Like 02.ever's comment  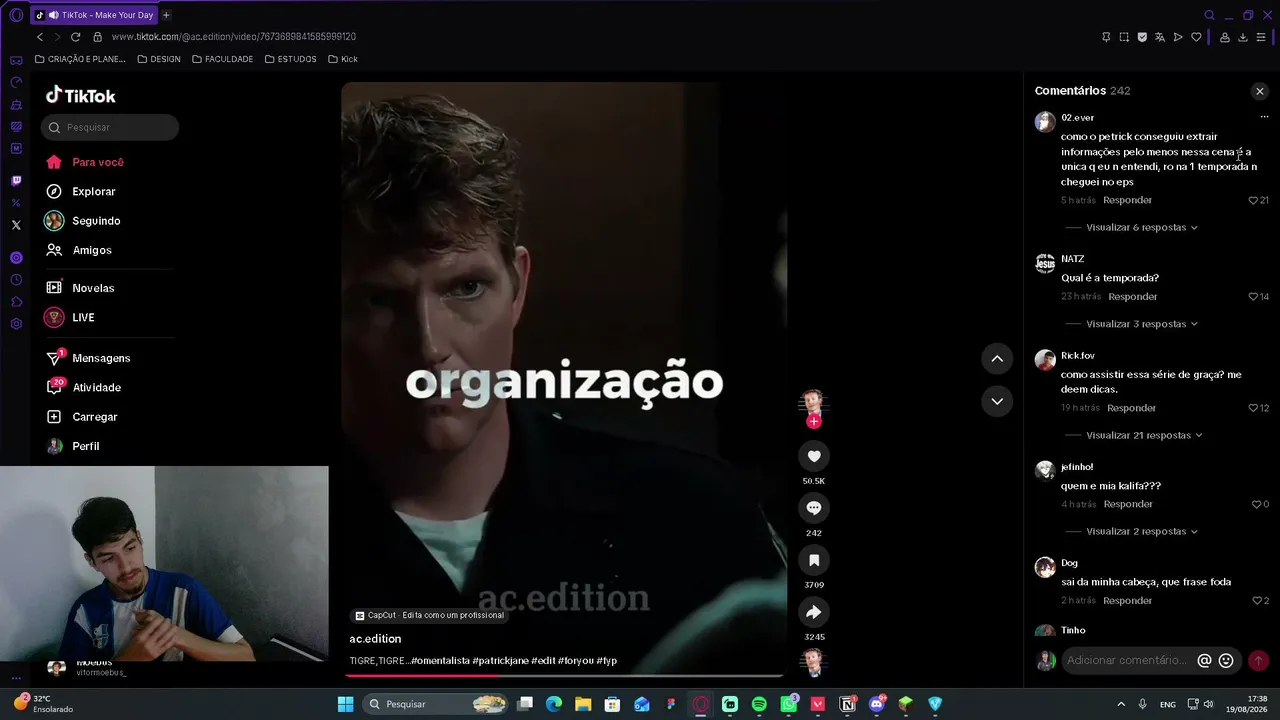pos(1253,200)
